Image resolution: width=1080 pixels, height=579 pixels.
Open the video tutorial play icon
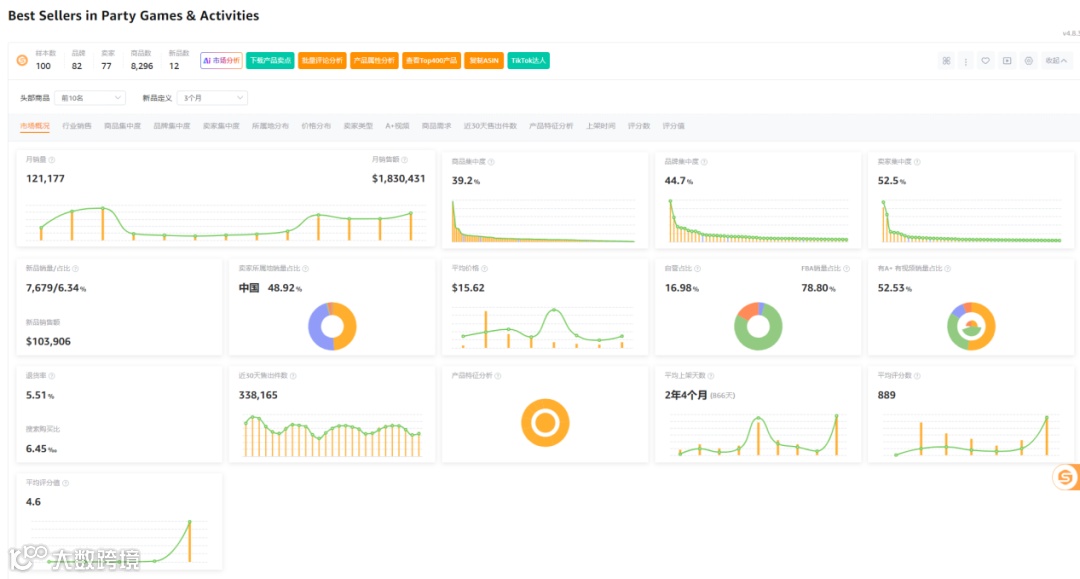coord(1007,61)
